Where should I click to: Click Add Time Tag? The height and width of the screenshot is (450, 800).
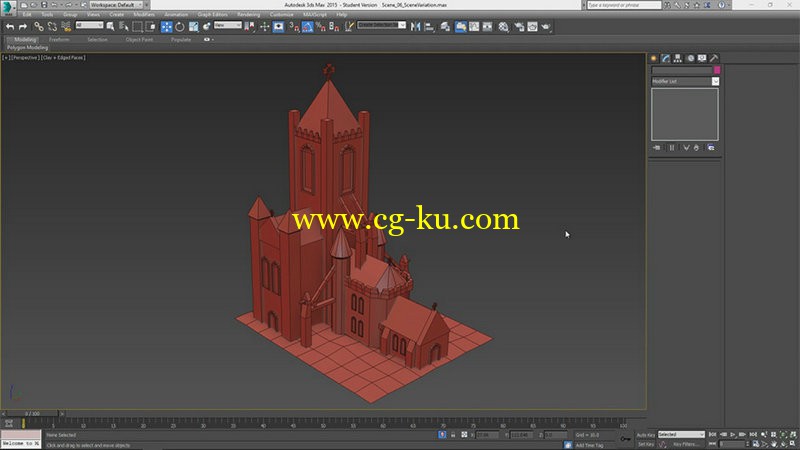click(x=589, y=445)
